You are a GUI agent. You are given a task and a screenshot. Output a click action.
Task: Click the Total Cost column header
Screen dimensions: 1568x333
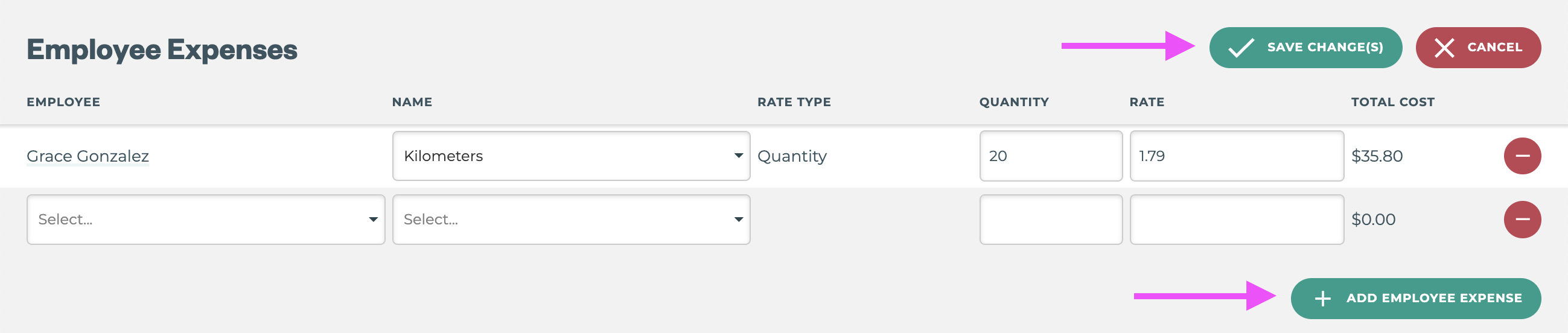coord(1392,103)
